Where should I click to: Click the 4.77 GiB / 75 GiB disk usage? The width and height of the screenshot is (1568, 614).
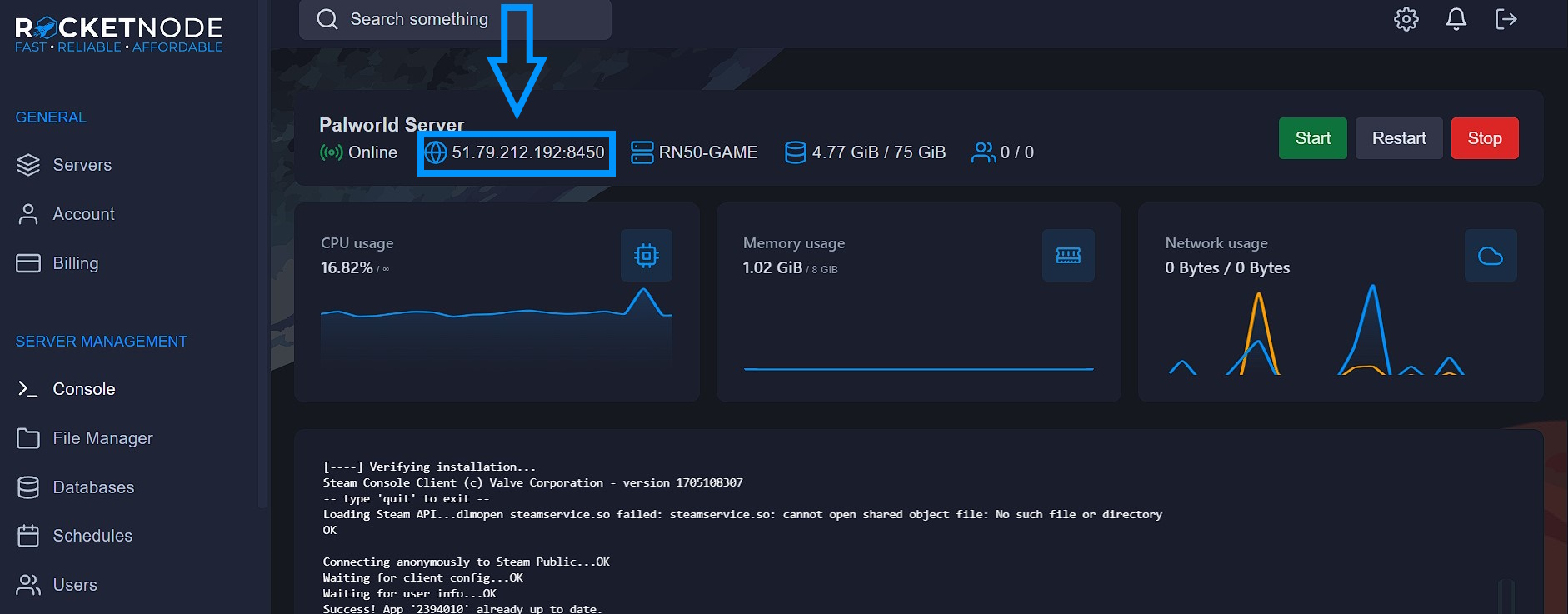(x=879, y=152)
